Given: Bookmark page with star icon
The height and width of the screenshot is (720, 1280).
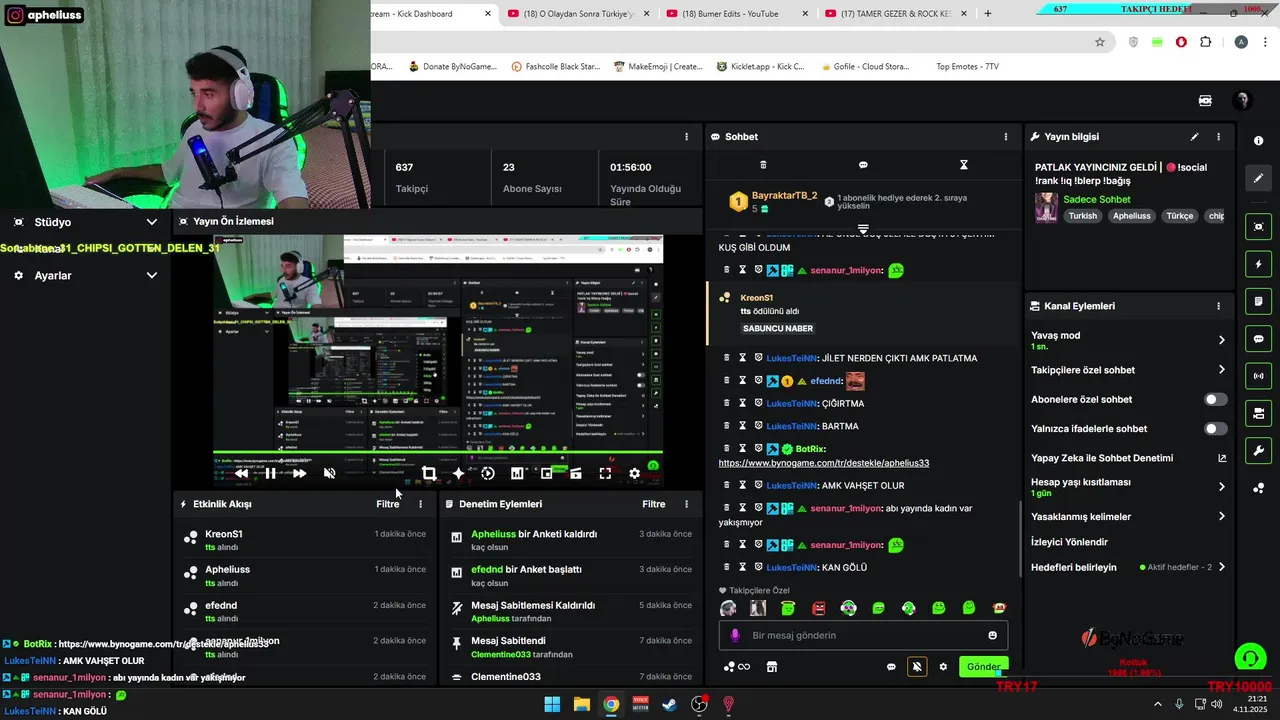Looking at the screenshot, I should tap(1100, 42).
